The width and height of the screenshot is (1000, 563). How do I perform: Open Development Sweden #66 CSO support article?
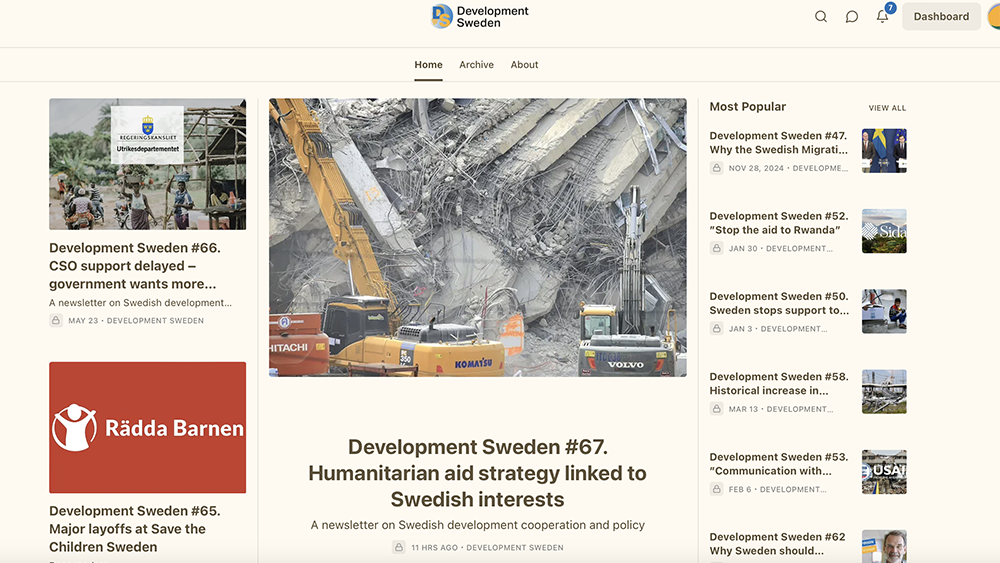(135, 266)
